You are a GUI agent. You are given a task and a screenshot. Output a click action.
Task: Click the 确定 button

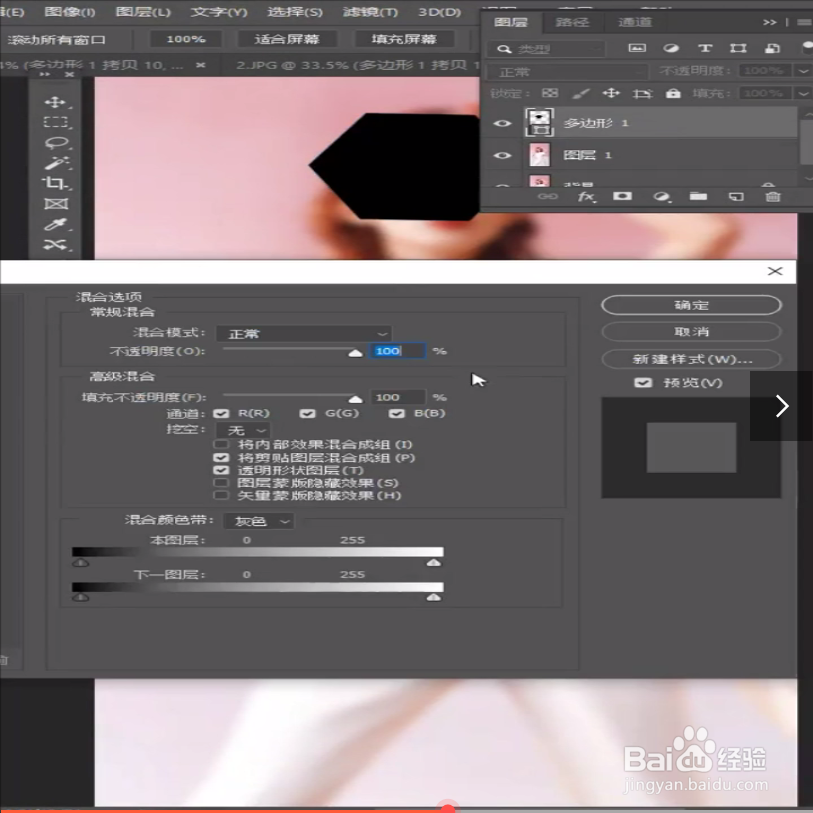[690, 305]
